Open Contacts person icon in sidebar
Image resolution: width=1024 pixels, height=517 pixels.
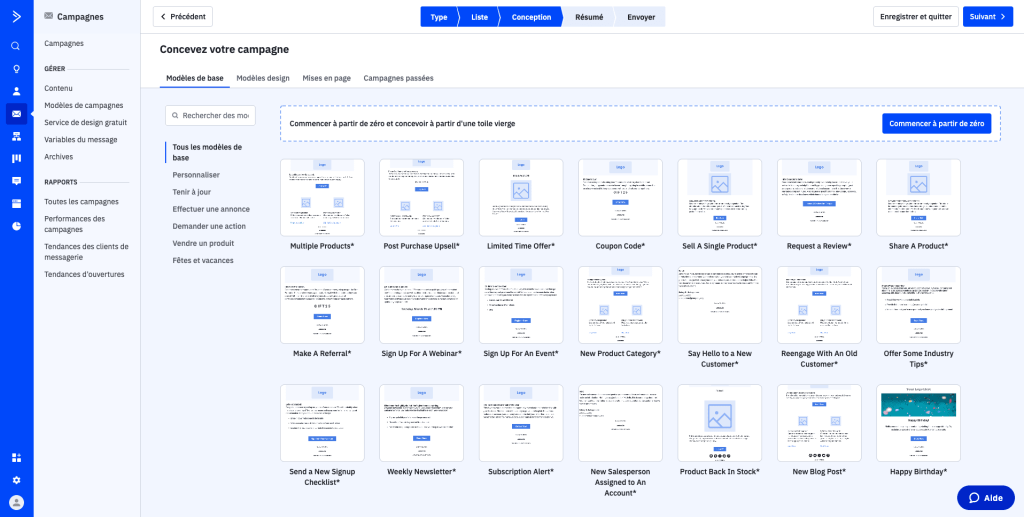(x=16, y=91)
